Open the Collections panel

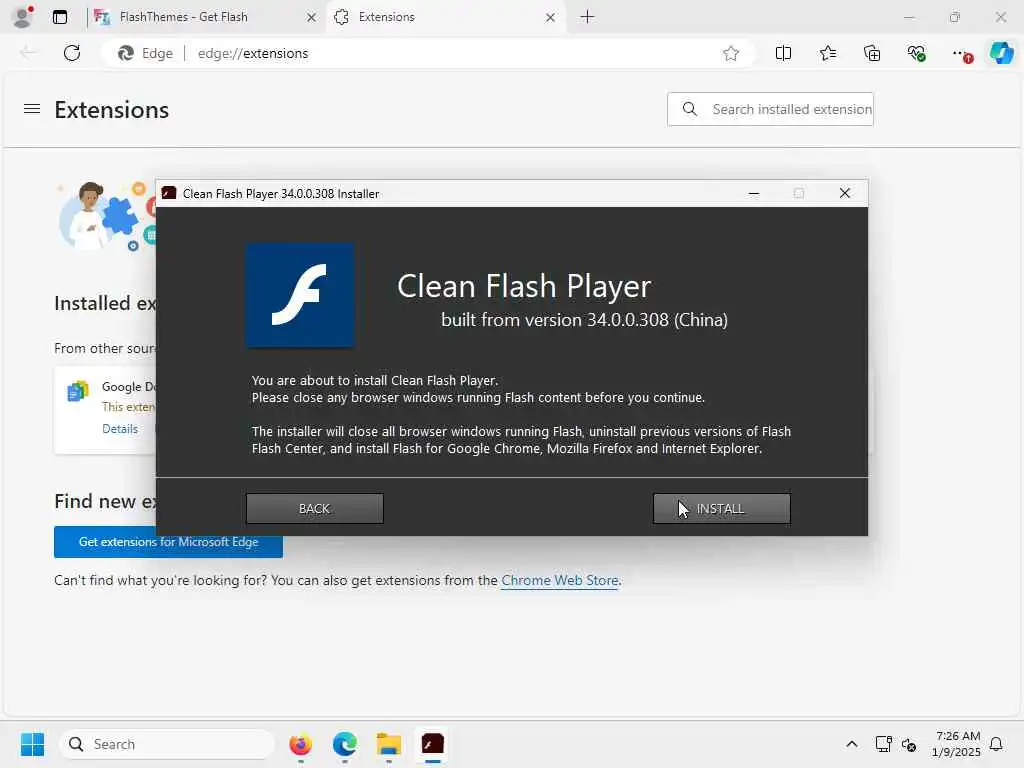[872, 54]
